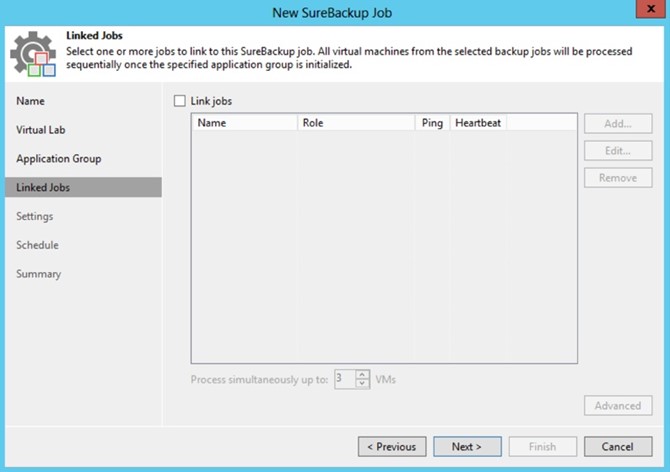This screenshot has height=472, width=670.
Task: Increase simultaneous VMs with up arrow
Action: coord(362,375)
